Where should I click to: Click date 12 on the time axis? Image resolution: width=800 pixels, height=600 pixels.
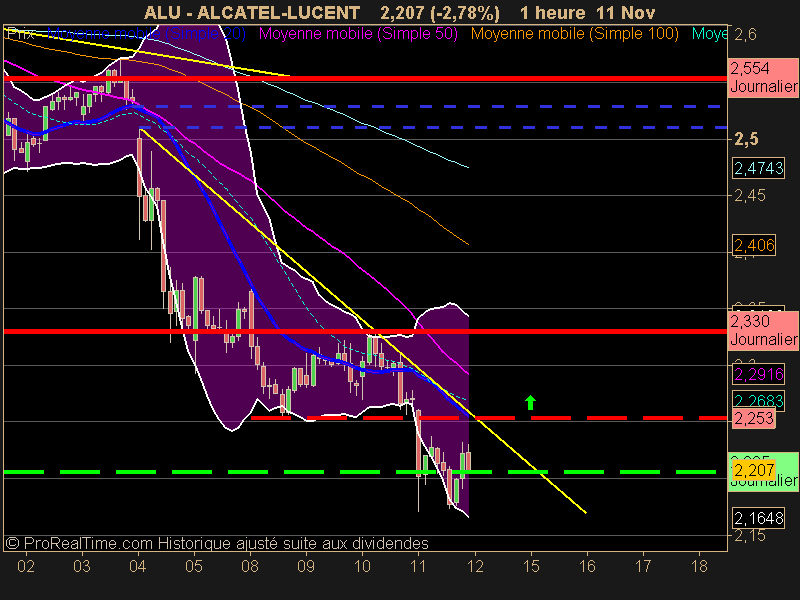coord(474,566)
